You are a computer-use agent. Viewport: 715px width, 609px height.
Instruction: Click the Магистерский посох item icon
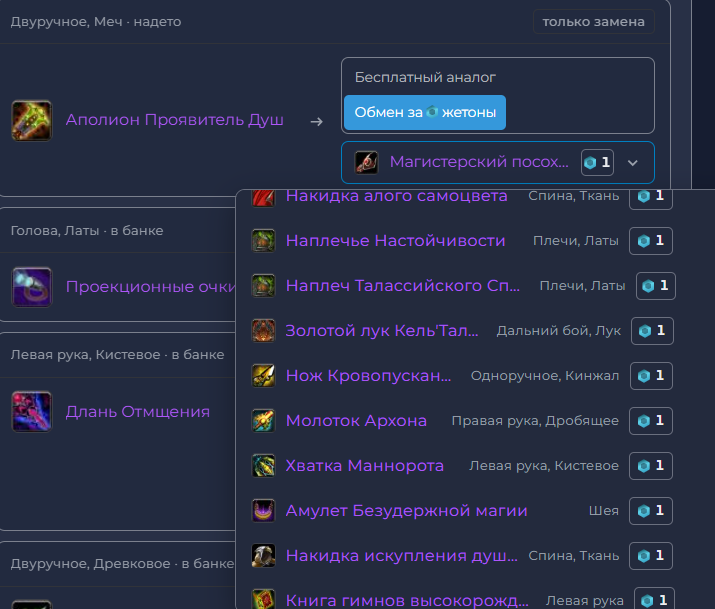366,163
